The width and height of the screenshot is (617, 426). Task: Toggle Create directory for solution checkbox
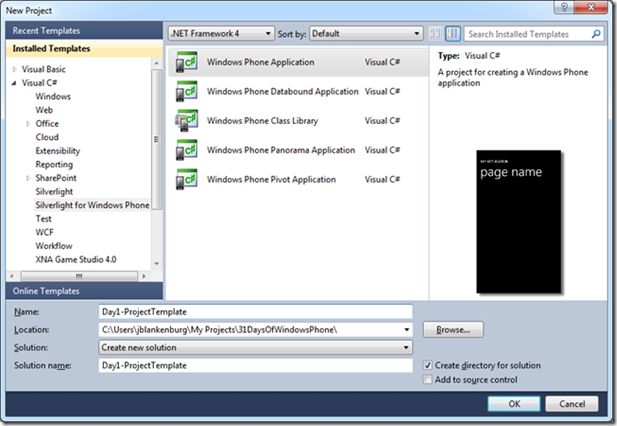428,365
